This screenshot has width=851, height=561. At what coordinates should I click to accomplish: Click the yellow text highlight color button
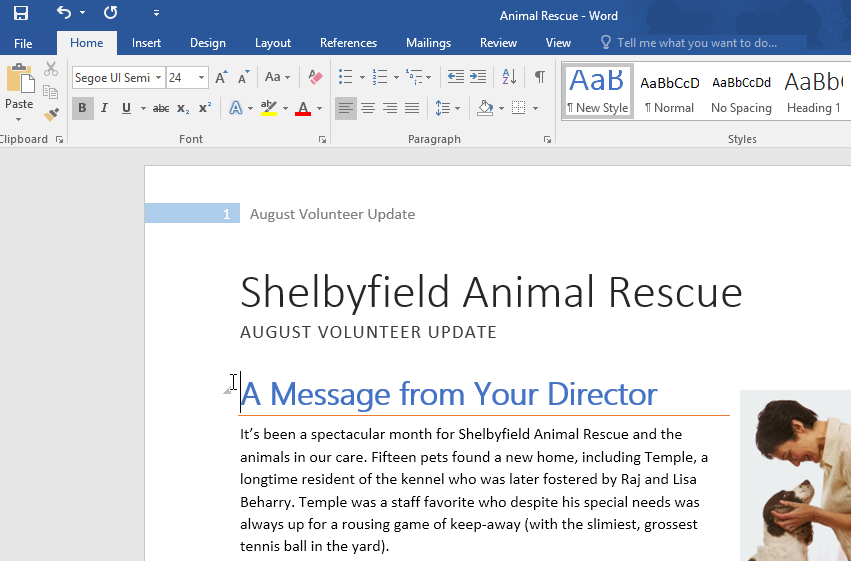tap(267, 108)
